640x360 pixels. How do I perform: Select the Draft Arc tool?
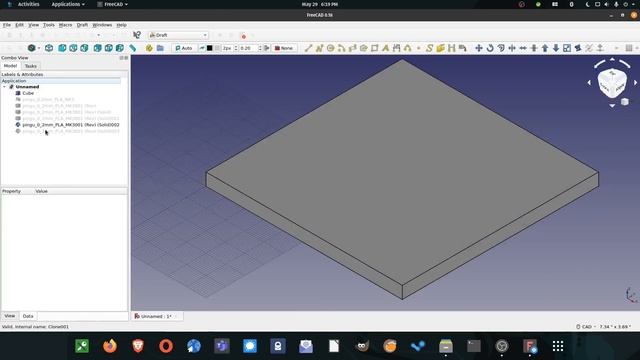point(341,48)
